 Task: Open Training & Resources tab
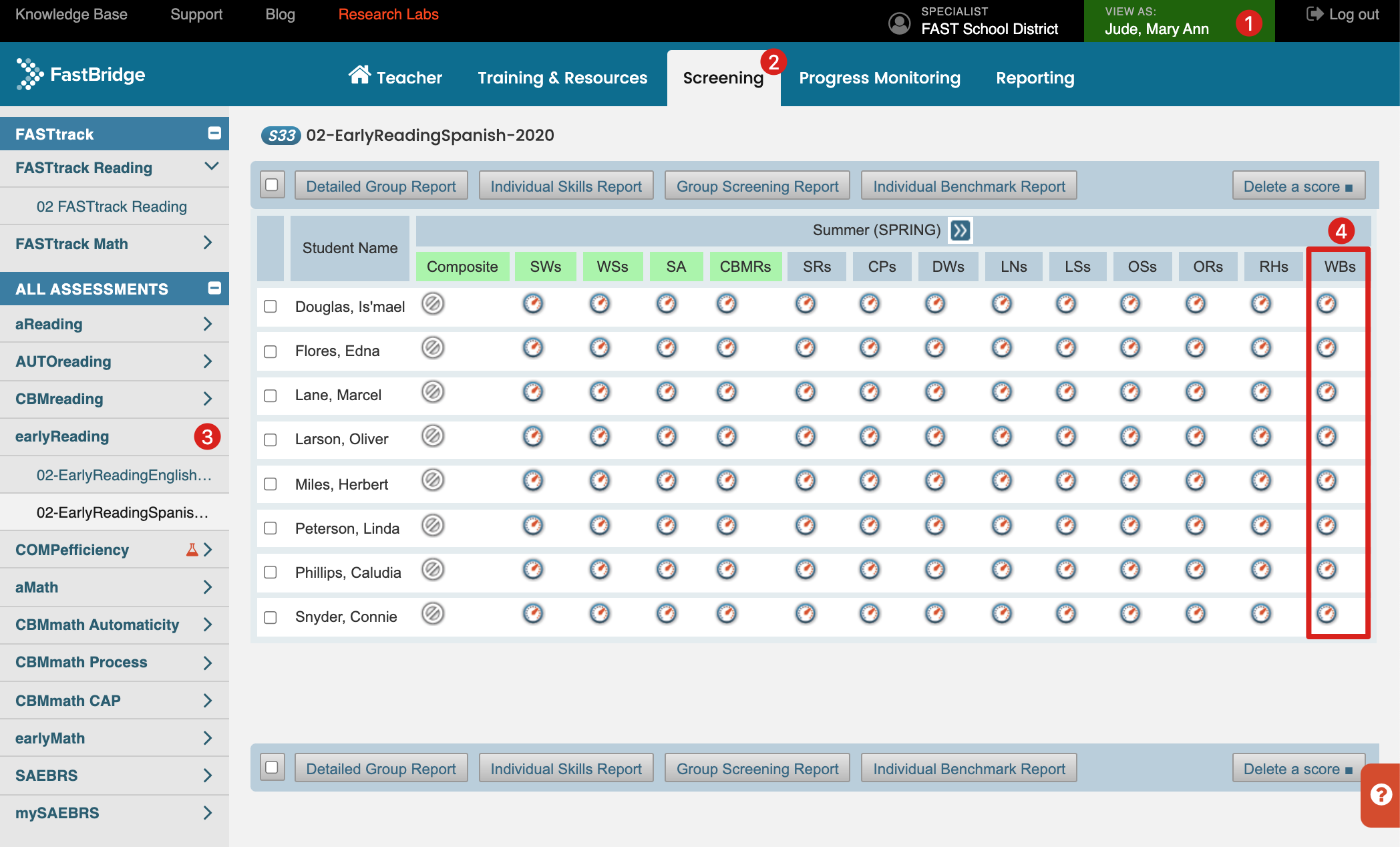tap(562, 77)
